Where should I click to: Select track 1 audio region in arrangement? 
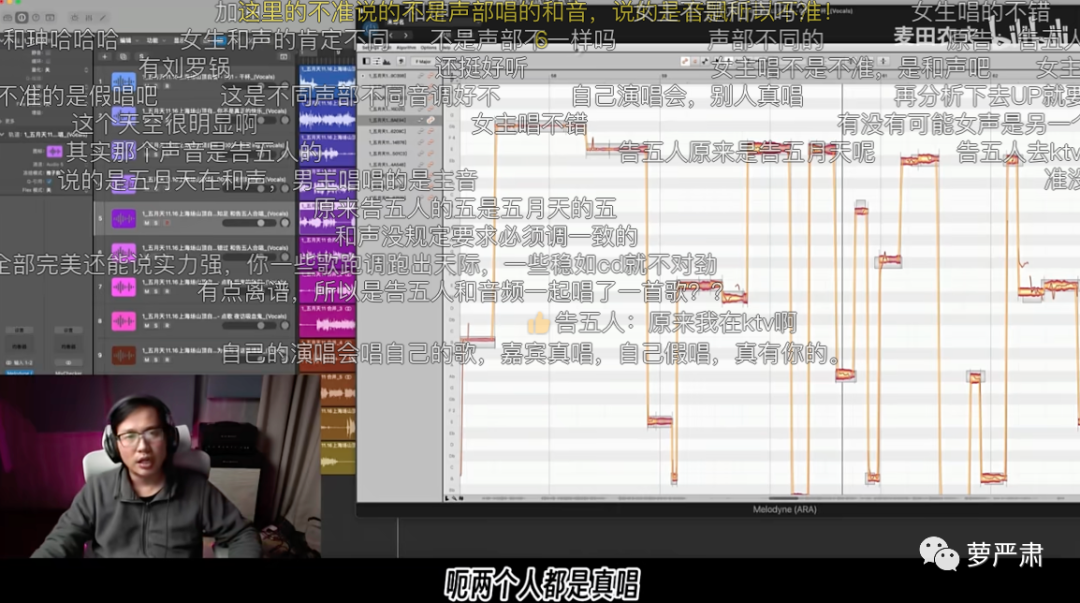[x=327, y=81]
